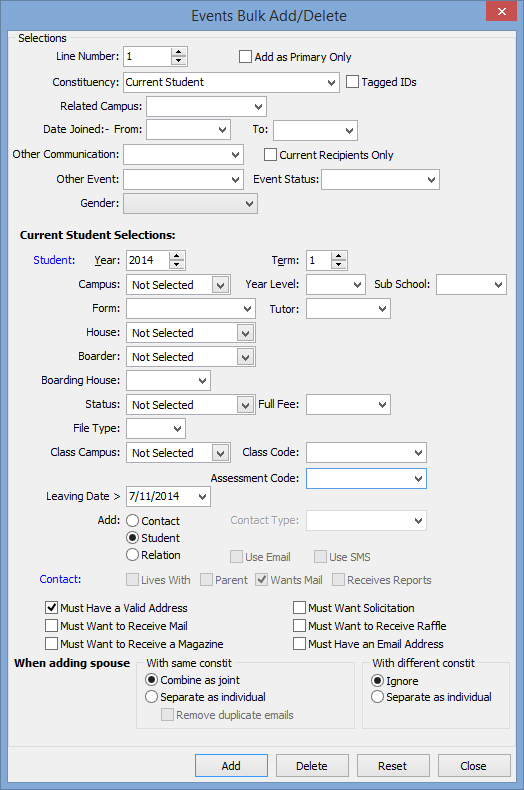The height and width of the screenshot is (790, 524).
Task: Increase Line Number with up spinner arrow
Action: point(178,52)
